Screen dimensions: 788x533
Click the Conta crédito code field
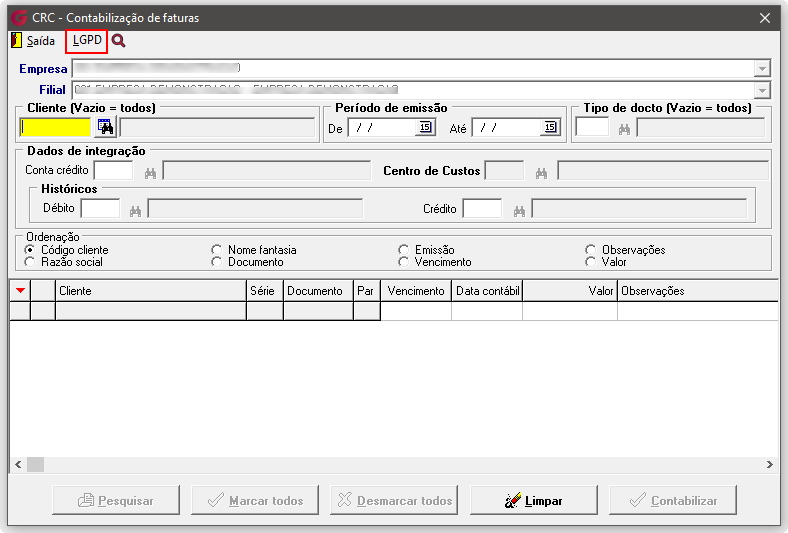coord(114,170)
